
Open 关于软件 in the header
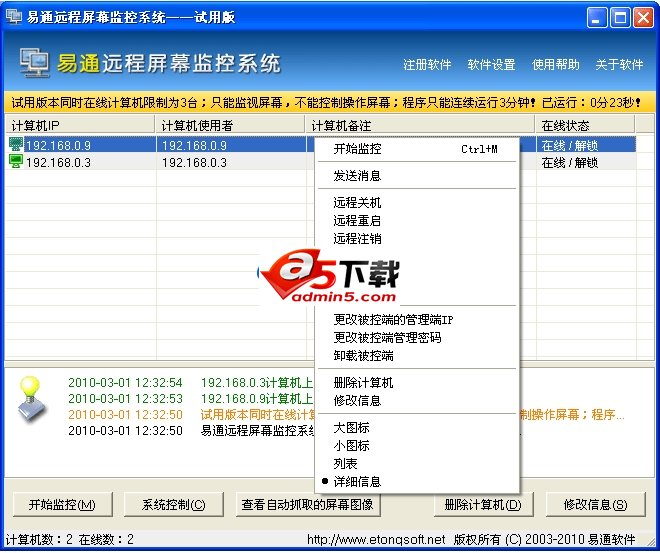[619, 65]
